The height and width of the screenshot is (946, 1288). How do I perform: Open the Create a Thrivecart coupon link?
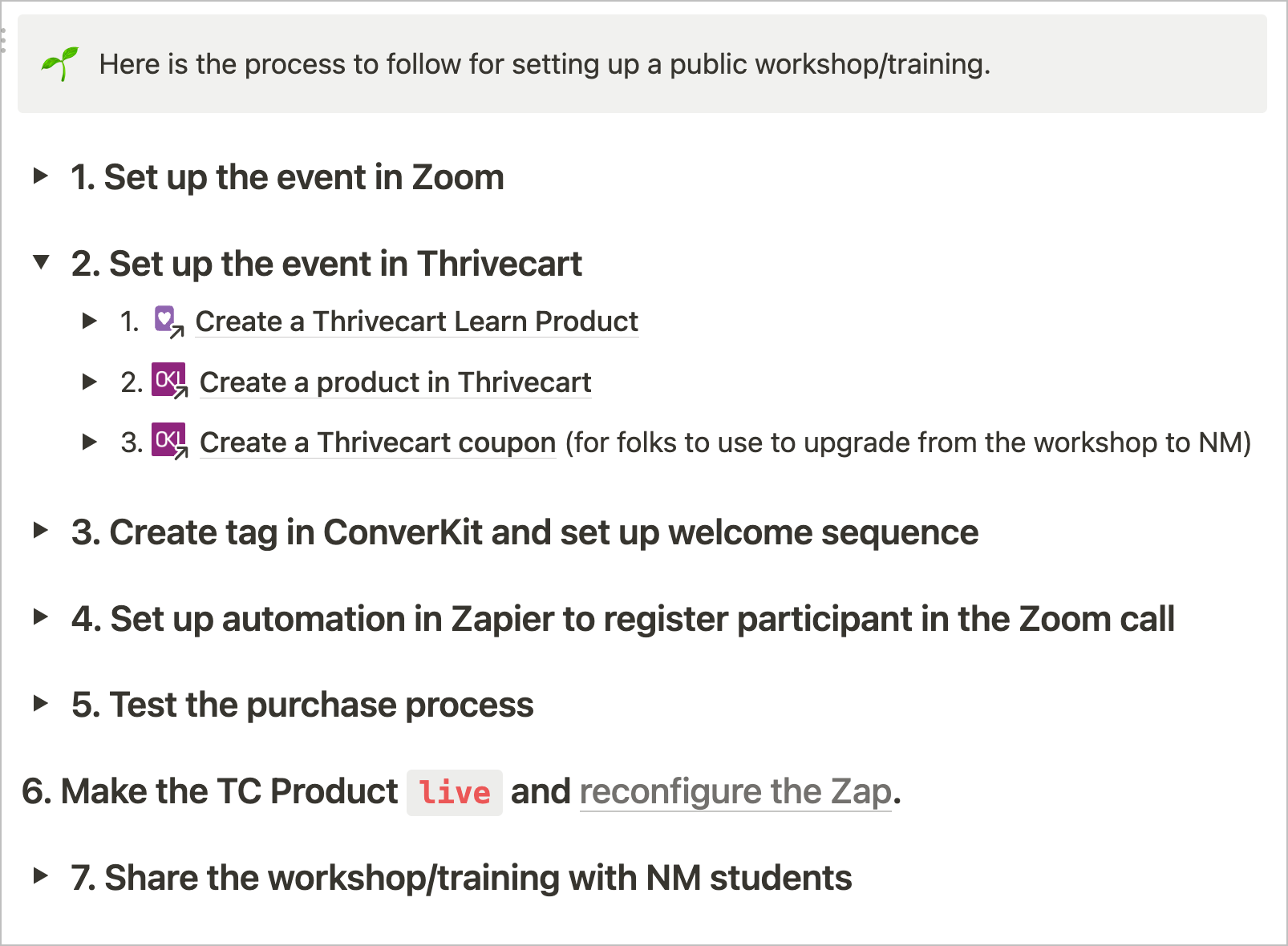coord(378,443)
